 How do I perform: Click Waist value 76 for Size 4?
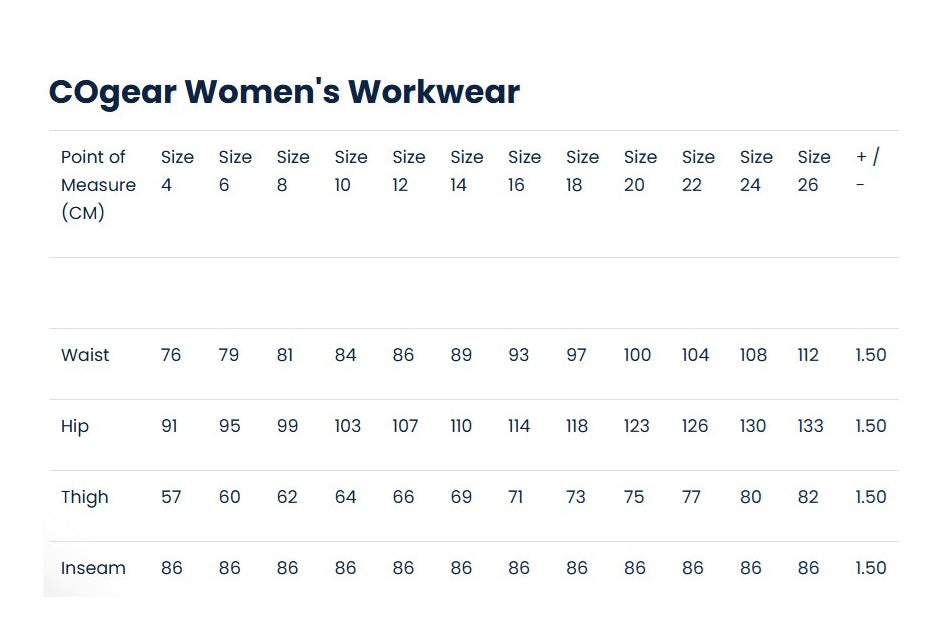pyautogui.click(x=171, y=355)
